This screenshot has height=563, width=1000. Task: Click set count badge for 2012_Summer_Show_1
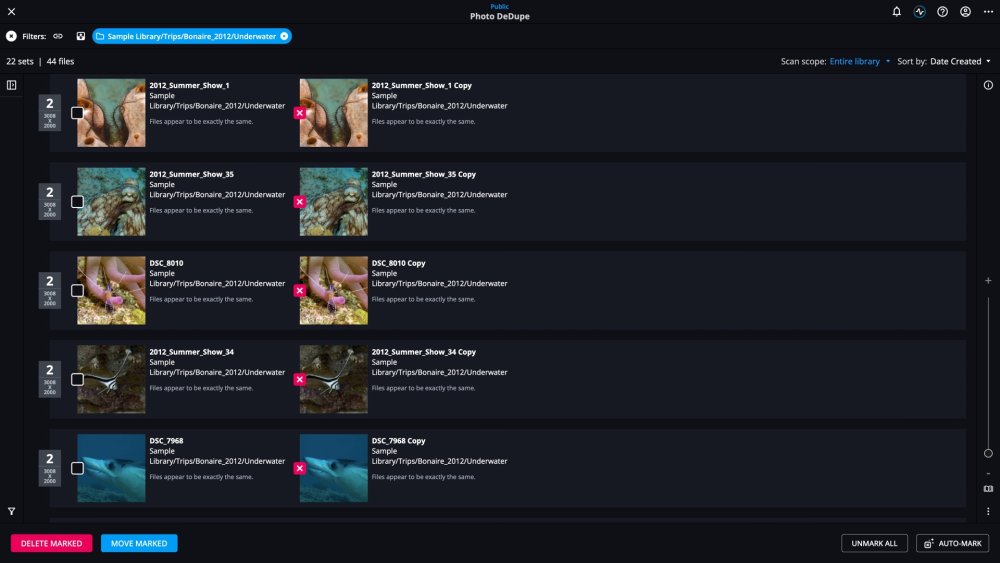(x=50, y=113)
